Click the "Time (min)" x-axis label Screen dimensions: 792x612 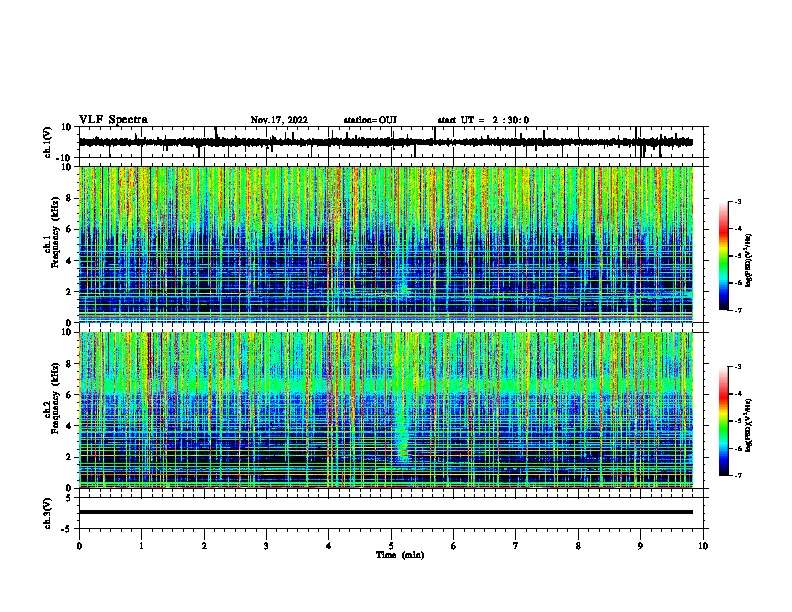coord(400,555)
